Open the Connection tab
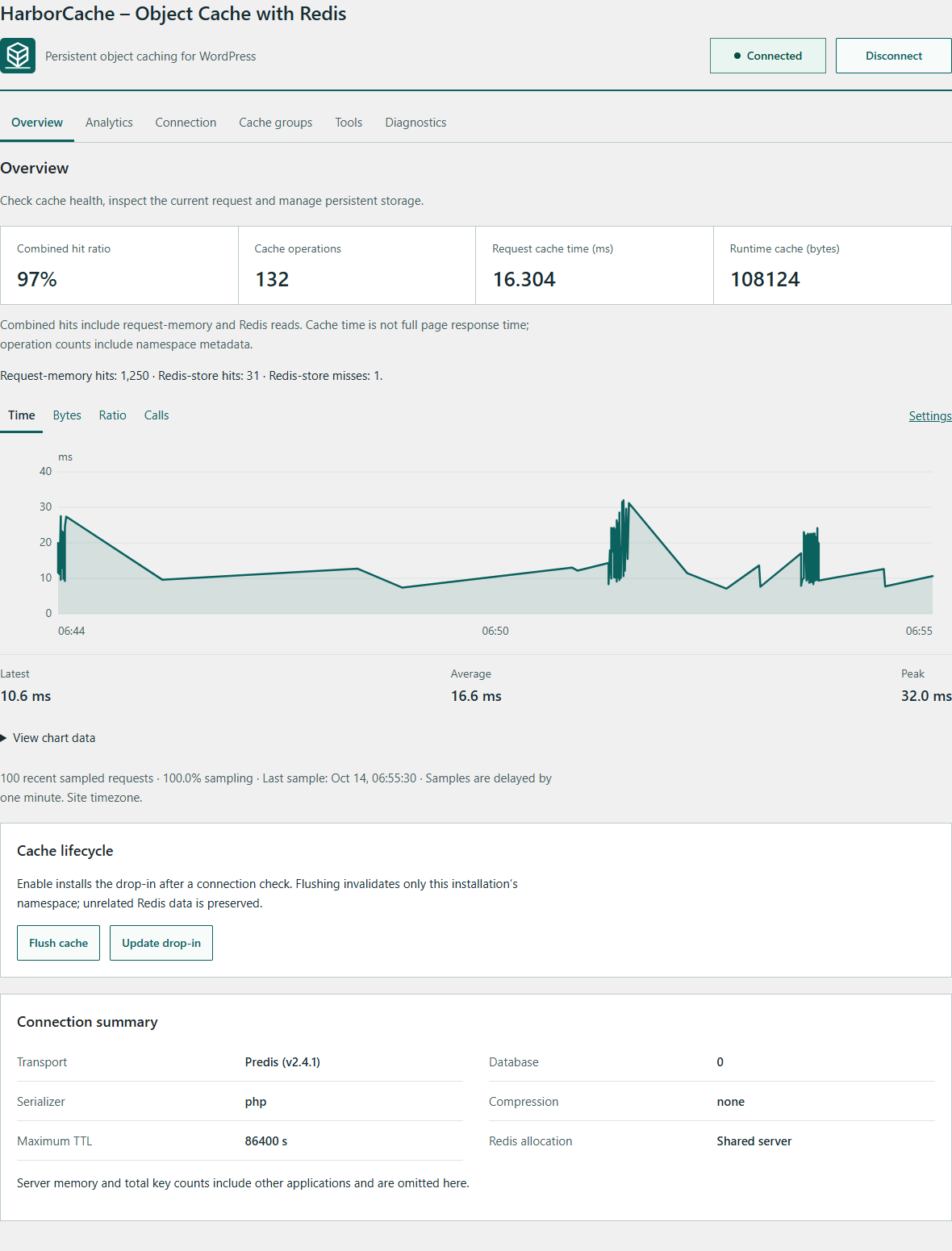The width and height of the screenshot is (952, 1251). point(186,123)
